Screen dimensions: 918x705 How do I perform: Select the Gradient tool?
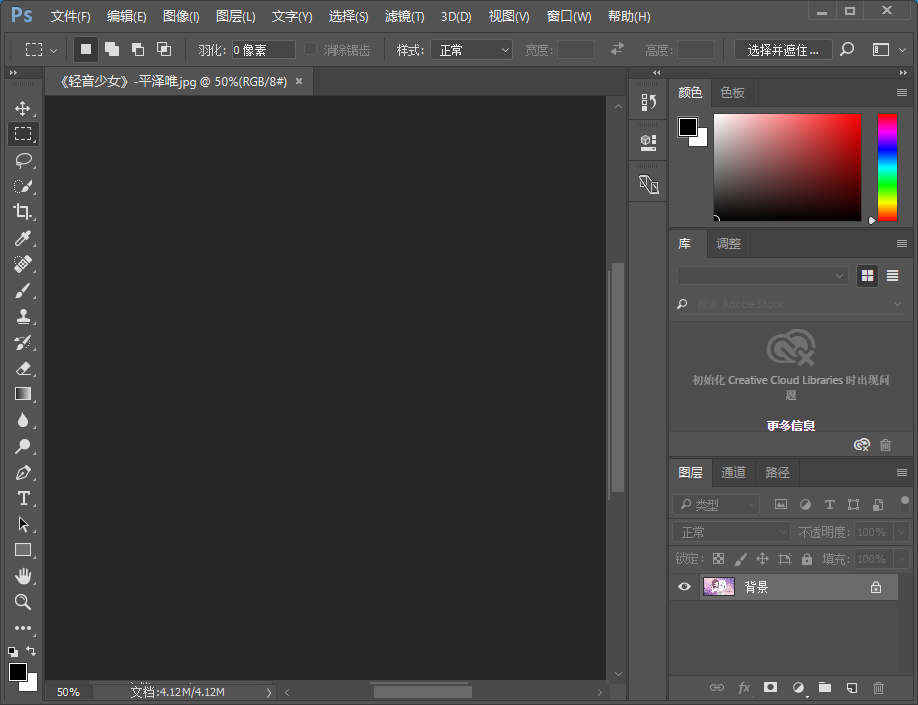(23, 394)
